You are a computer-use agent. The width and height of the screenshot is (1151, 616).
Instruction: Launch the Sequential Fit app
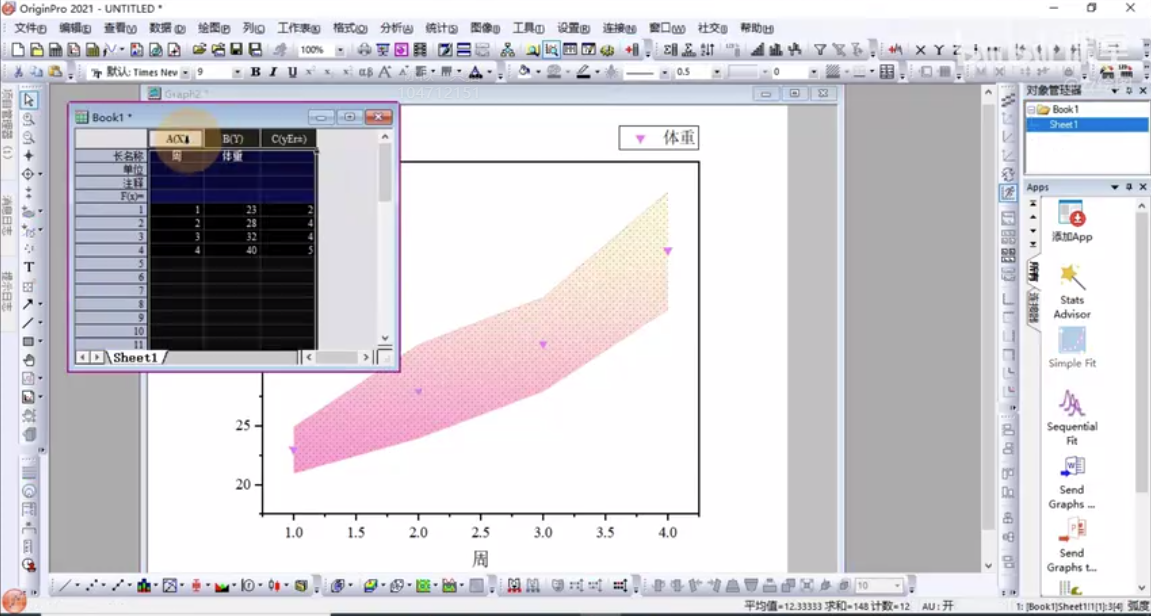[1071, 404]
